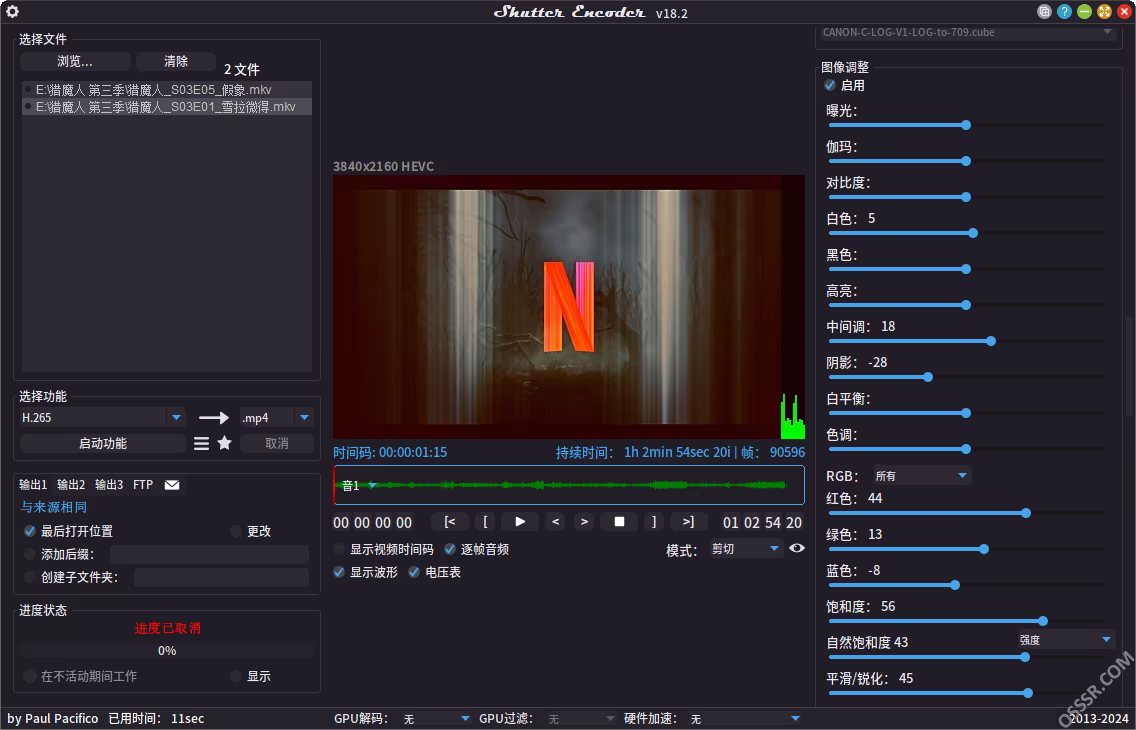Screen dimensions: 1136x730
Task: Click the blue help question mark icon
Action: 1064,12
